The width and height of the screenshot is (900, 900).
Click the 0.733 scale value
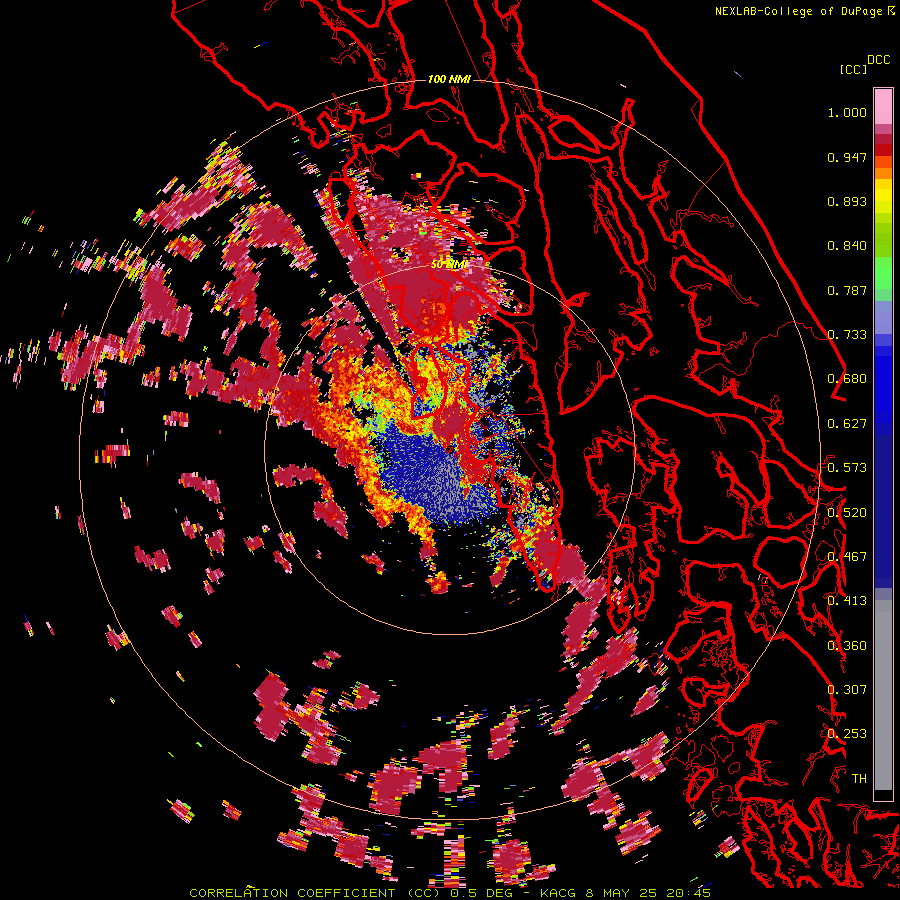tap(847, 335)
